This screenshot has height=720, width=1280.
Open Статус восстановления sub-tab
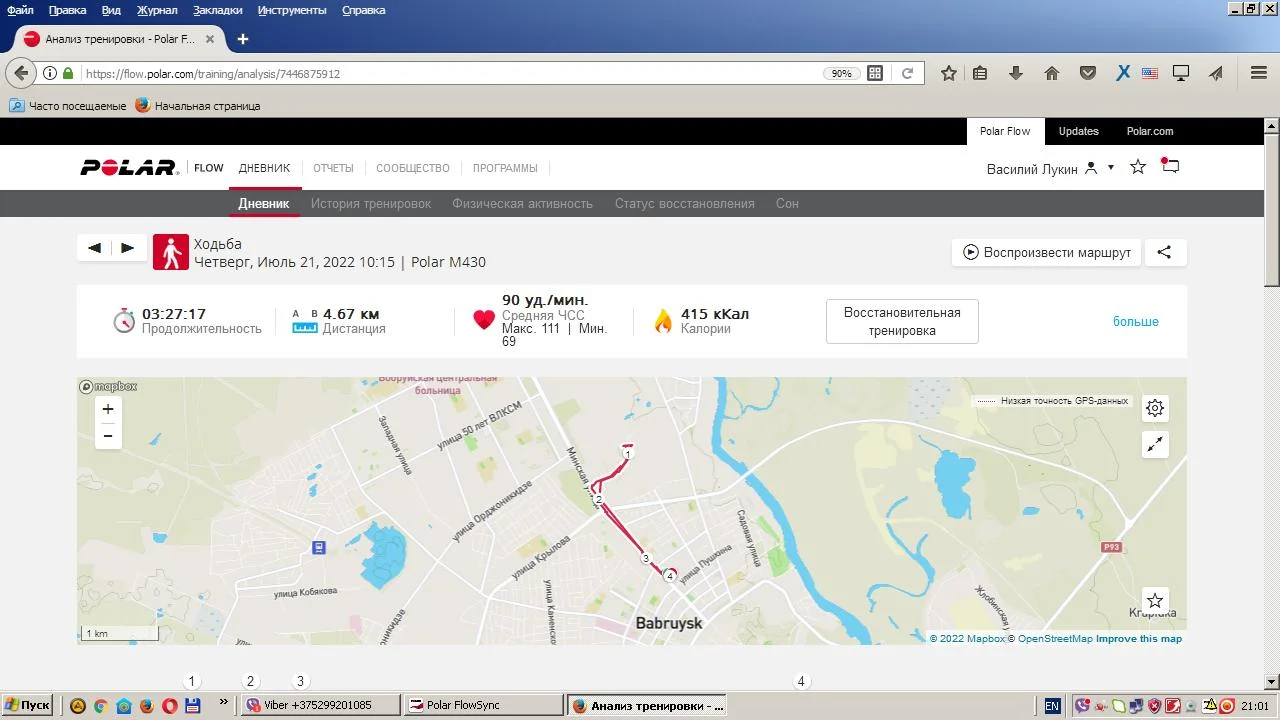pyautogui.click(x=685, y=203)
